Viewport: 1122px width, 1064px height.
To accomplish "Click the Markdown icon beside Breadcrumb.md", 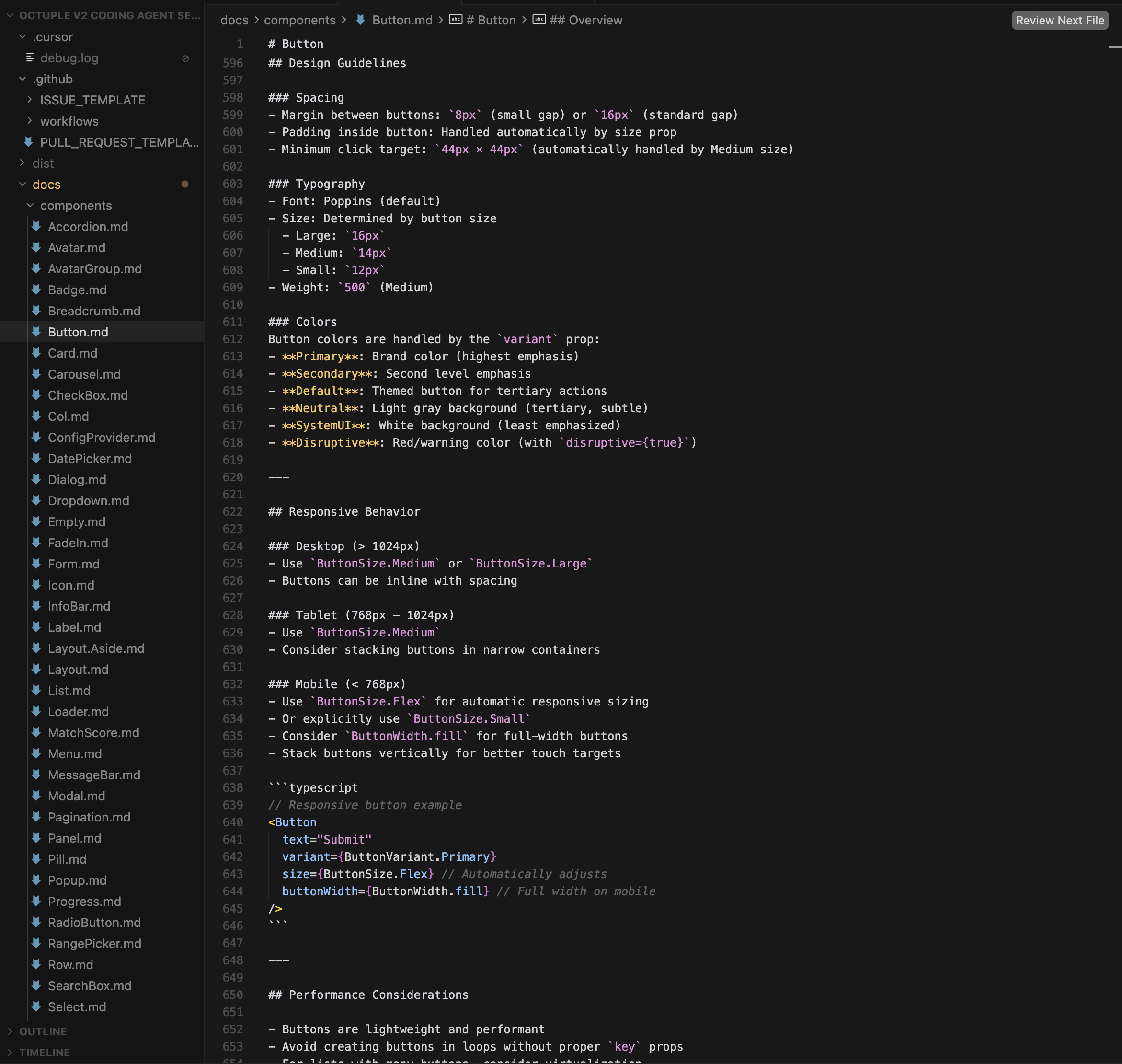I will (36, 311).
